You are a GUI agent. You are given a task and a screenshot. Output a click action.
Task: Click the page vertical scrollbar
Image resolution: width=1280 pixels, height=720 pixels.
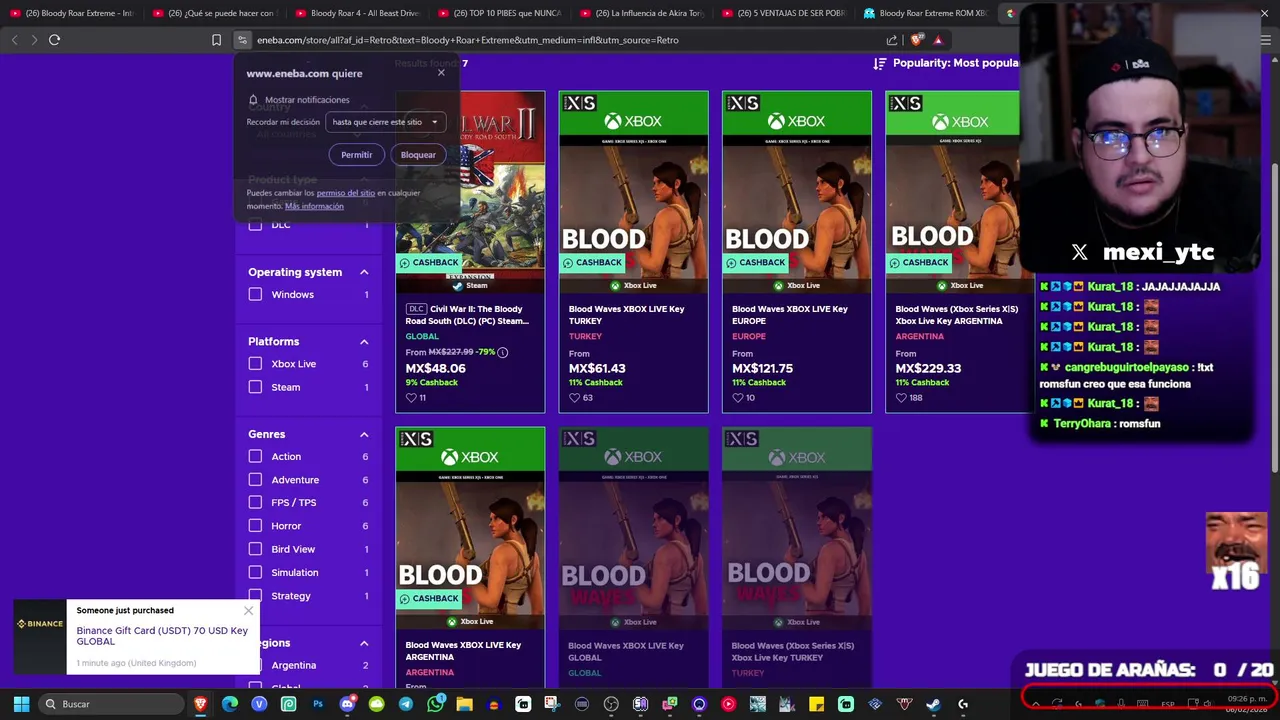[1274, 320]
